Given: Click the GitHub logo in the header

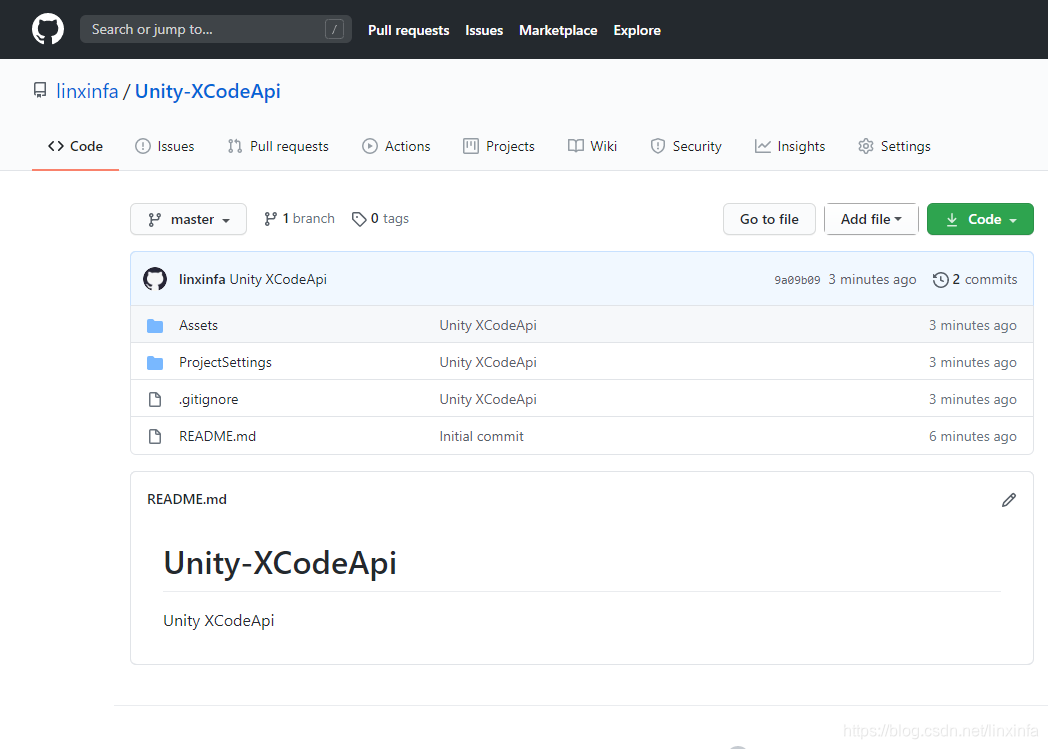Looking at the screenshot, I should (x=47, y=29).
